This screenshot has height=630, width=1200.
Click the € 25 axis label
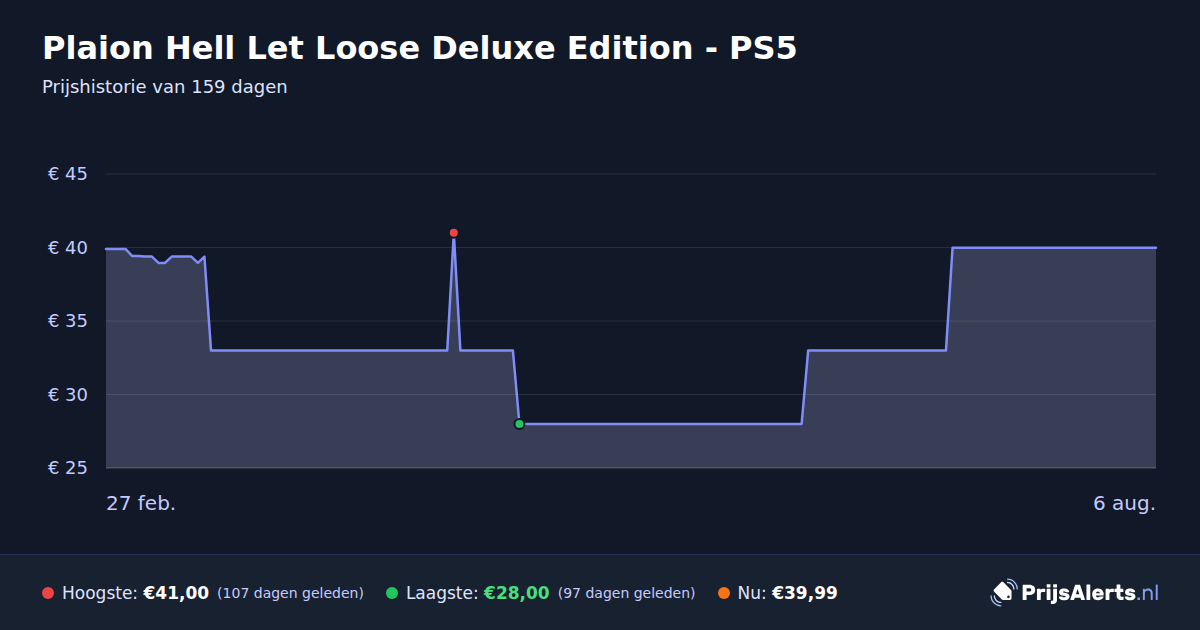[68, 468]
